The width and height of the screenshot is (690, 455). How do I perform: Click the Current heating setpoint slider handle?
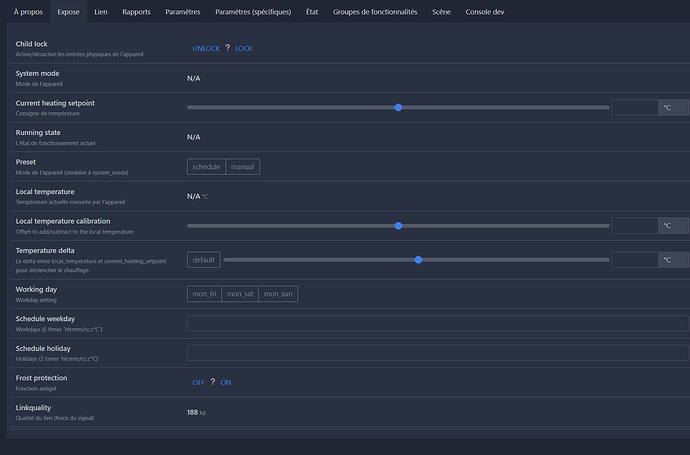point(398,107)
